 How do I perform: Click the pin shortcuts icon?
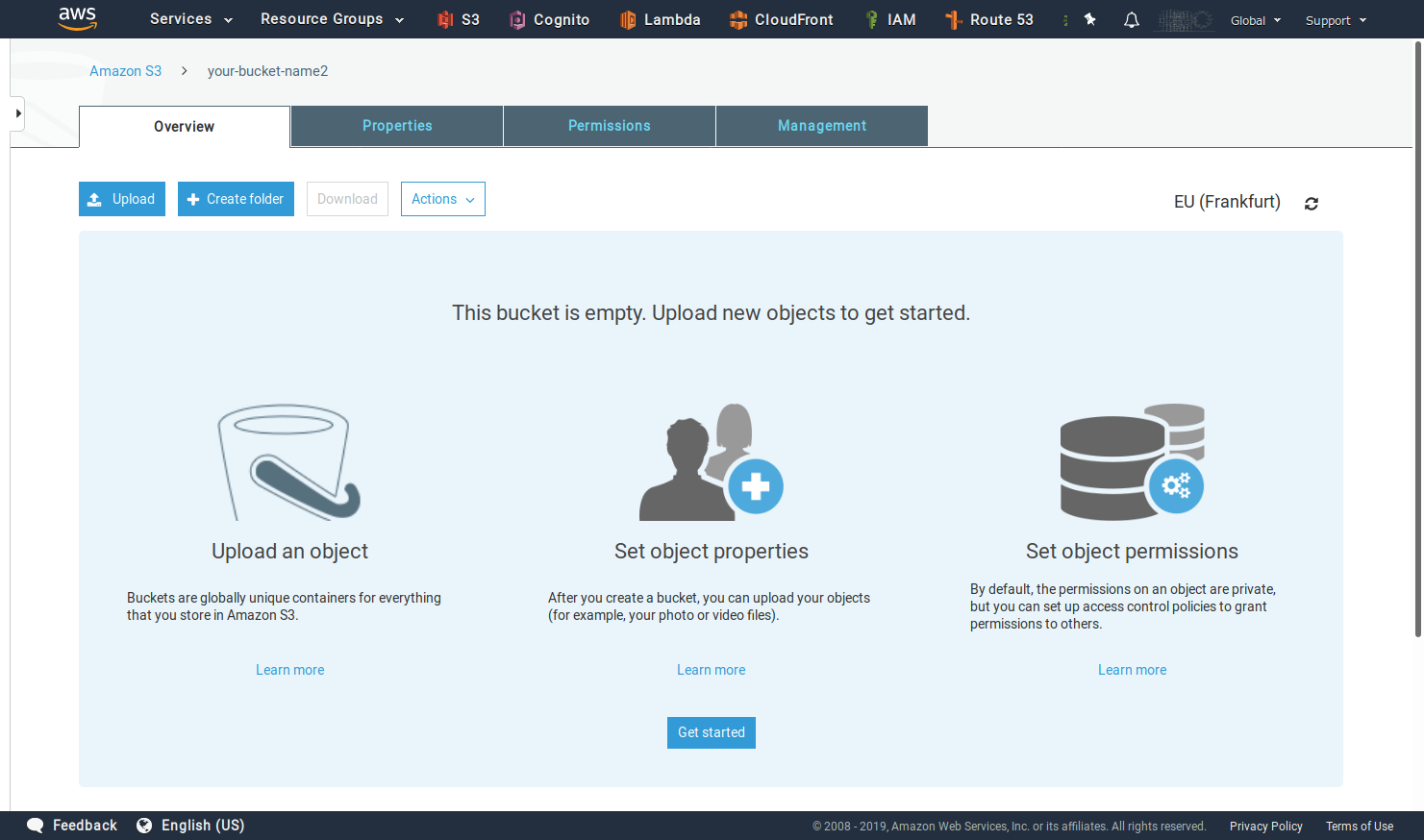1090,19
